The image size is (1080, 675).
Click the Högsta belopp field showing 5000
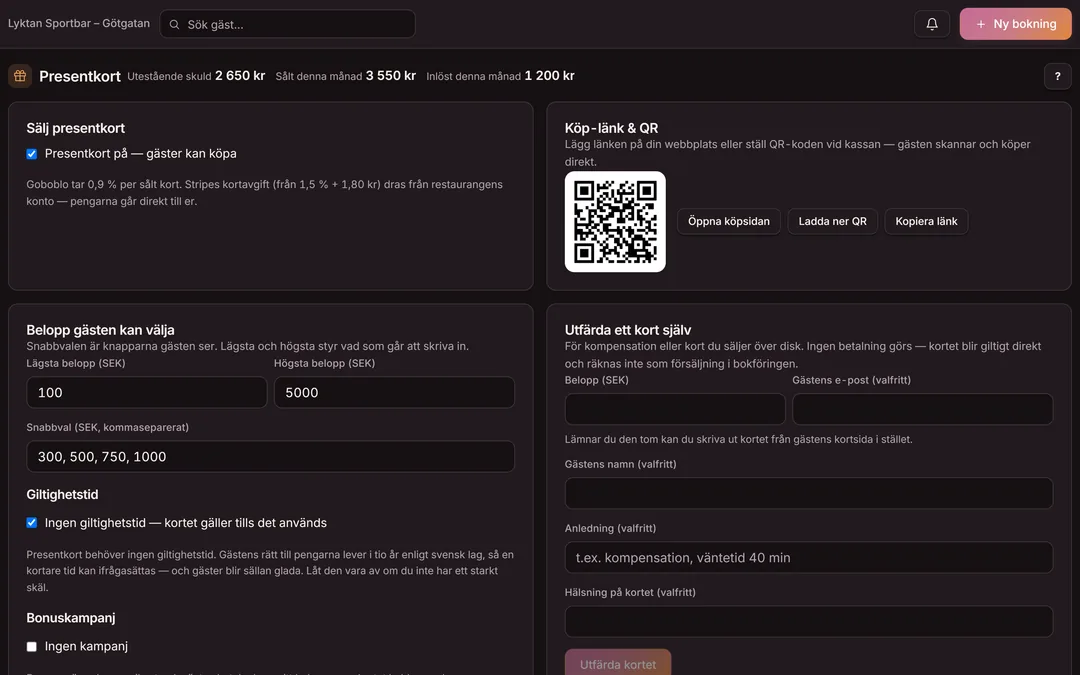(394, 392)
